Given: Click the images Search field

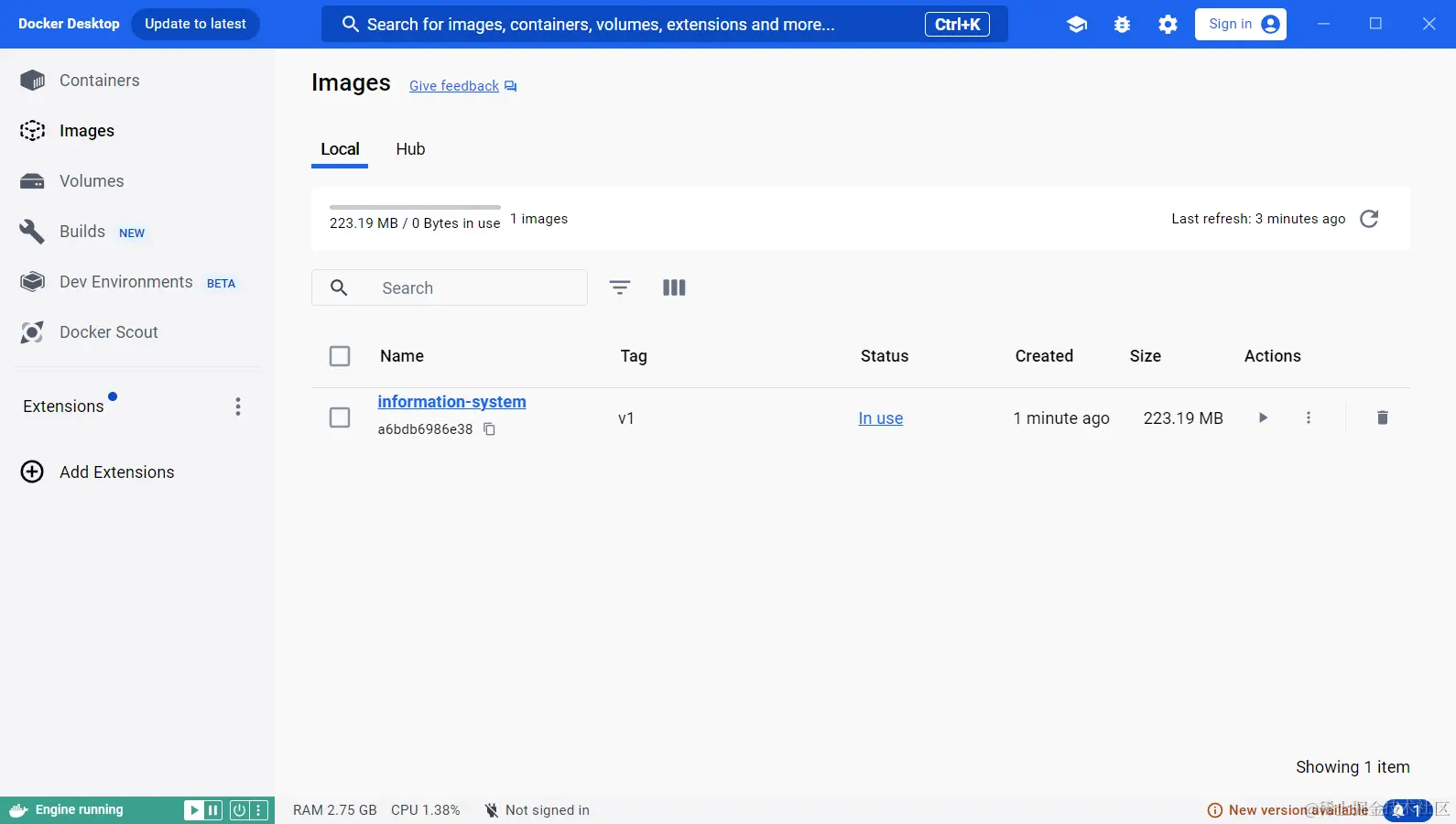Looking at the screenshot, I should click(x=450, y=287).
